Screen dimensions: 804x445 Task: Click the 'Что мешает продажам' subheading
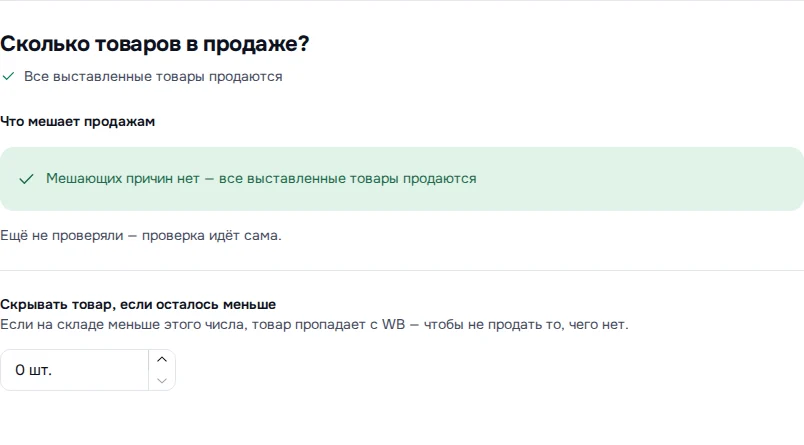77,122
